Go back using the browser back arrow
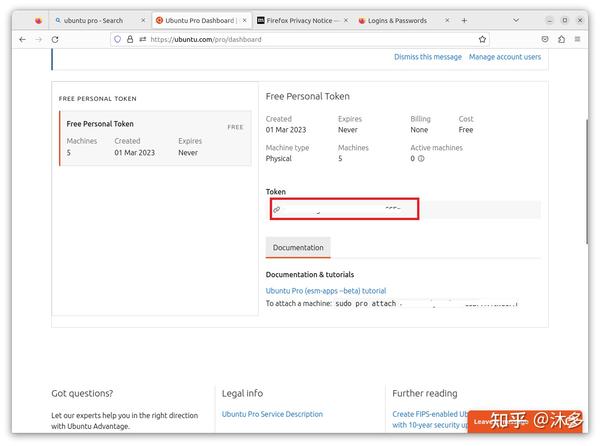 pyautogui.click(x=22, y=39)
